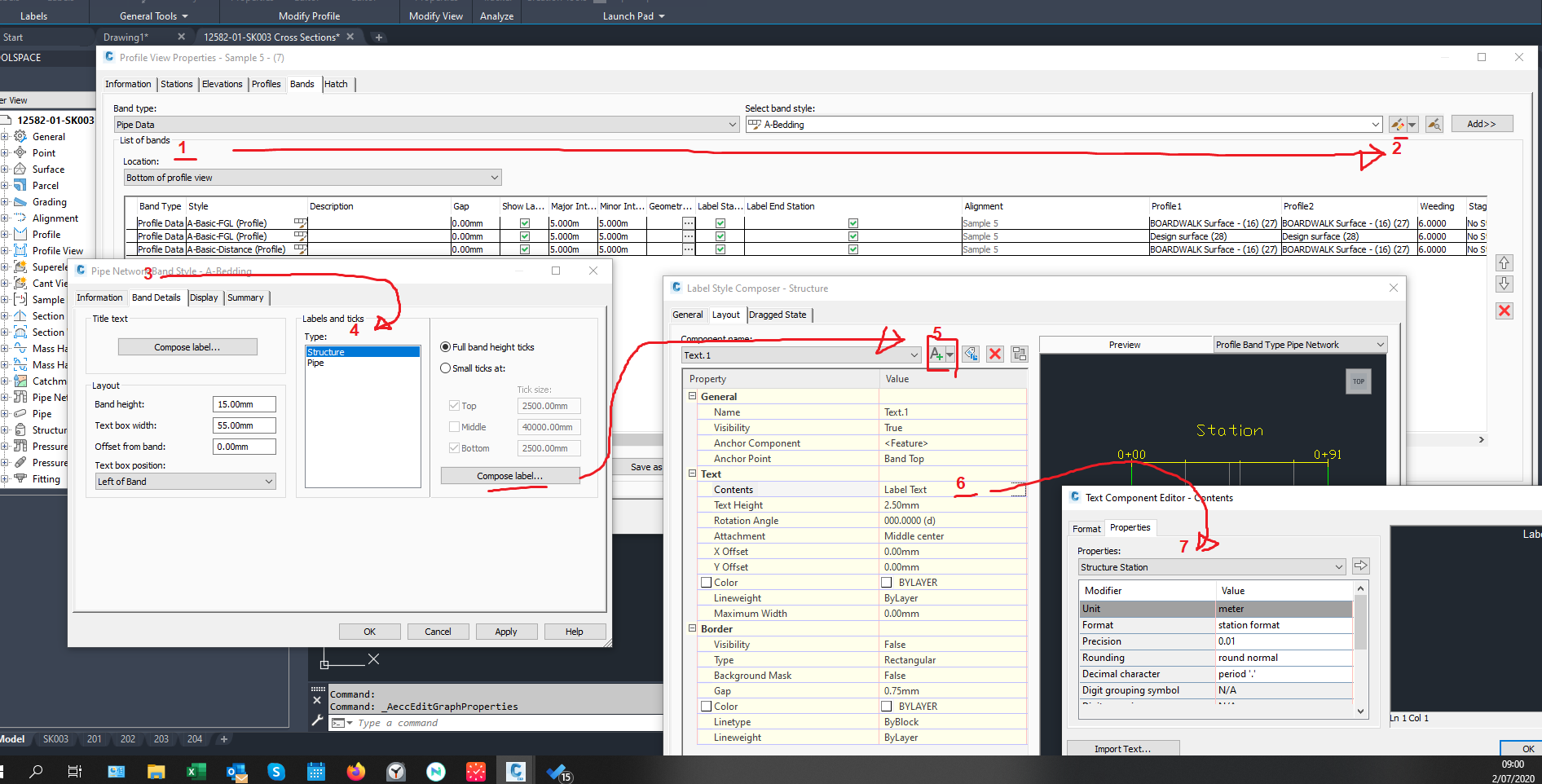
Task: Click the SK003 layout tab at the bottom
Action: tap(55, 739)
